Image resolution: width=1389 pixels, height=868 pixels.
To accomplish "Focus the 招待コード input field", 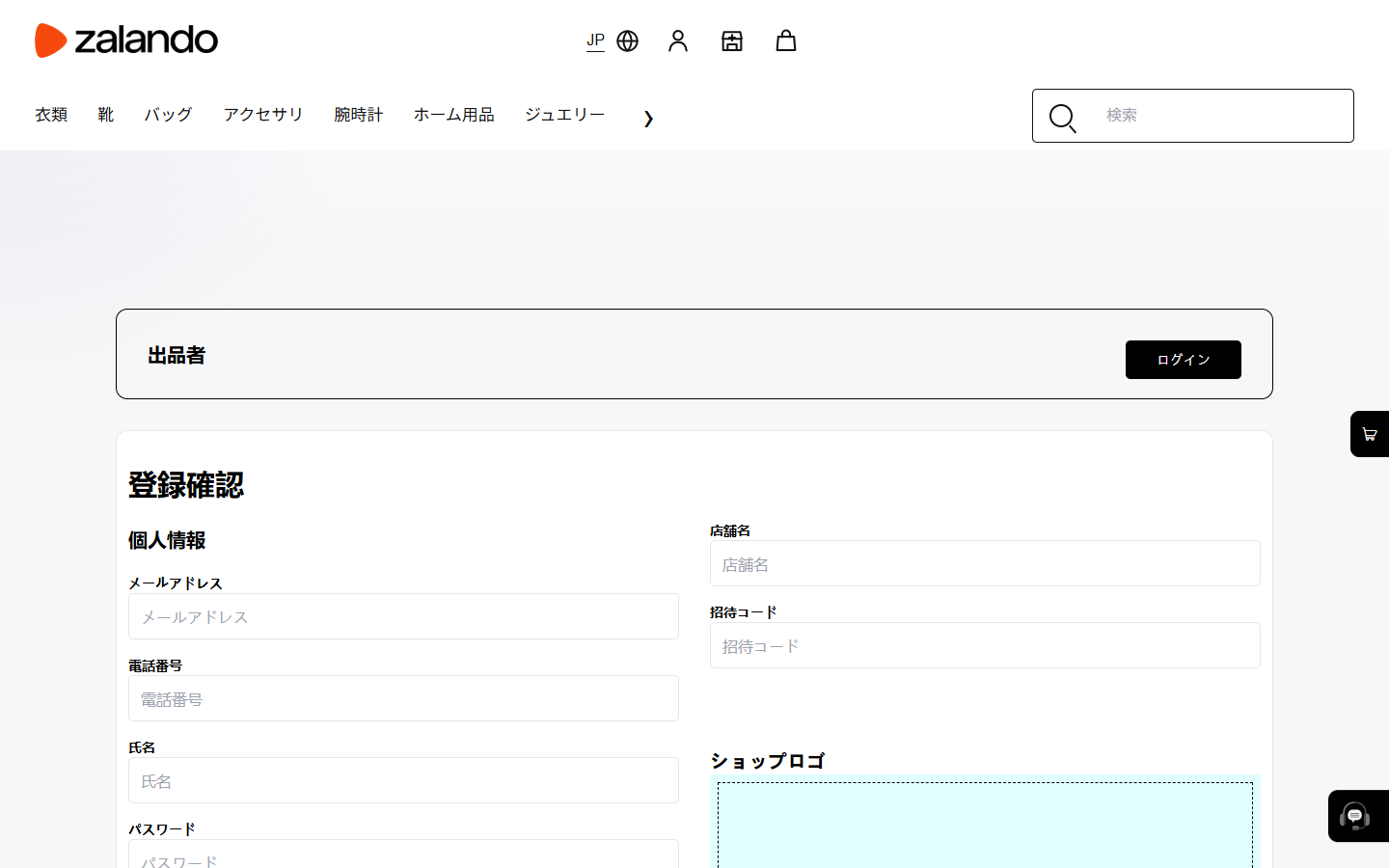I will 985,645.
